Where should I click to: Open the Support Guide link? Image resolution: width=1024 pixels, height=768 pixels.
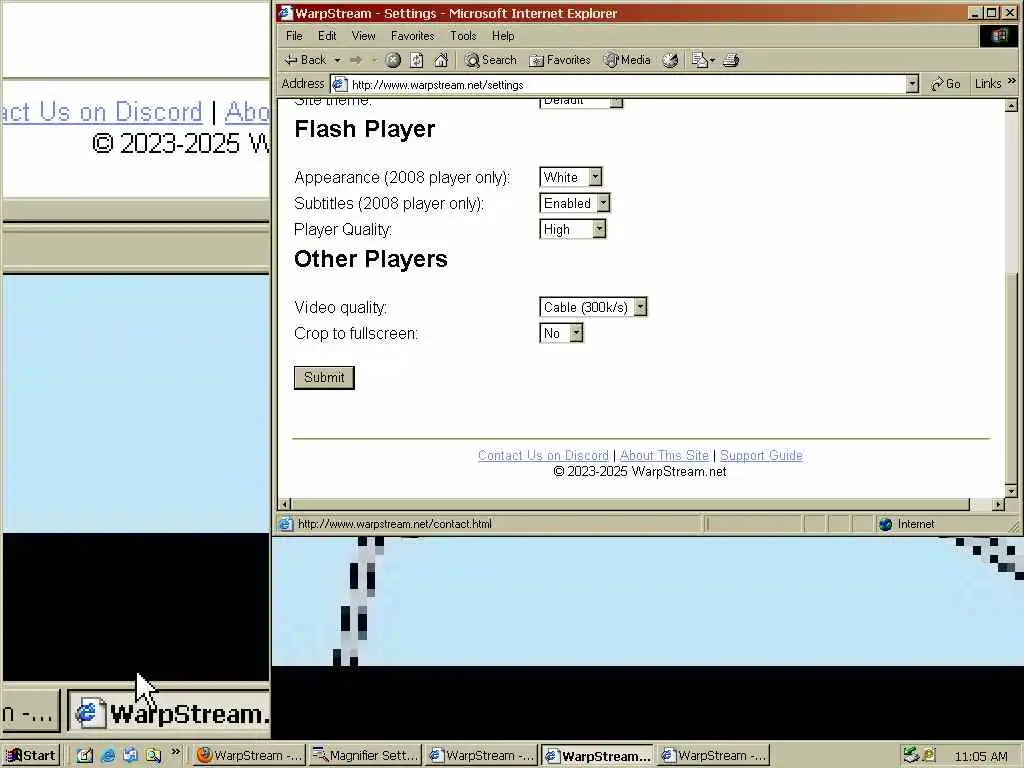[761, 455]
